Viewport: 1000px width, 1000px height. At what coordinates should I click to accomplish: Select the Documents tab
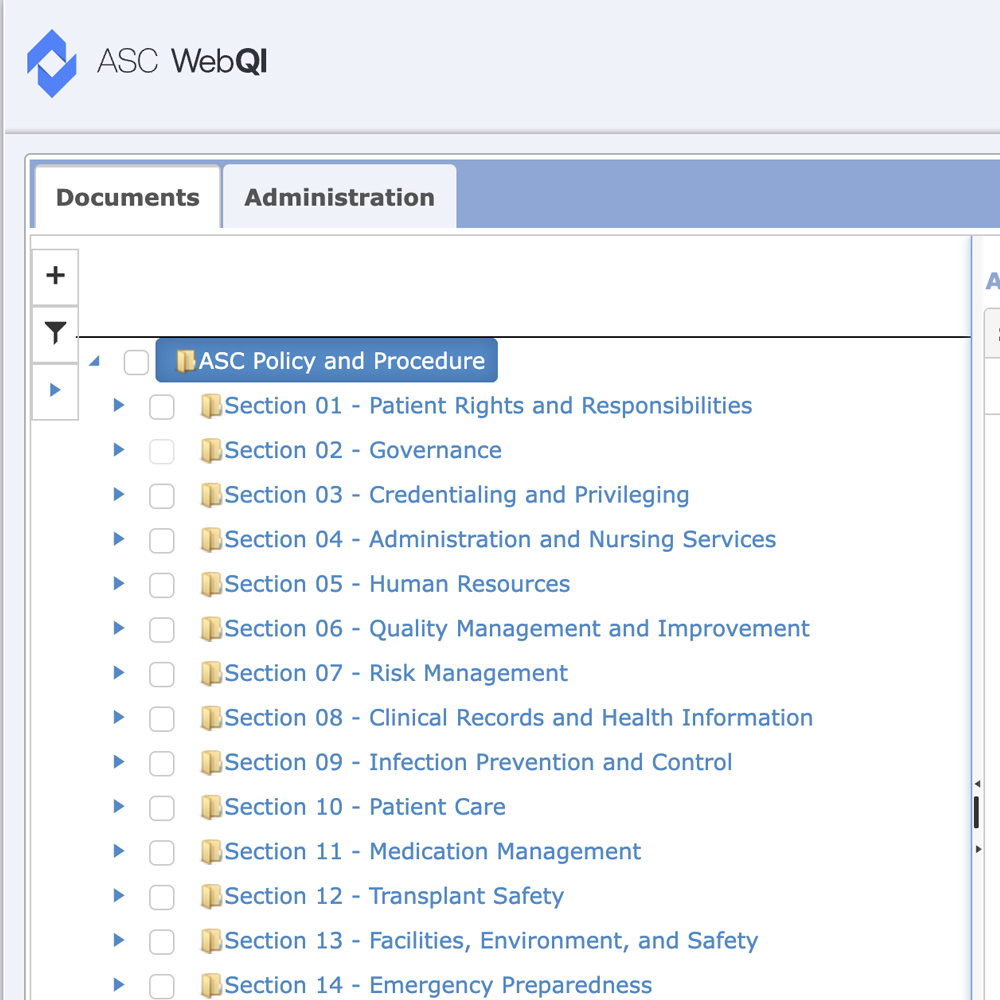(x=127, y=197)
